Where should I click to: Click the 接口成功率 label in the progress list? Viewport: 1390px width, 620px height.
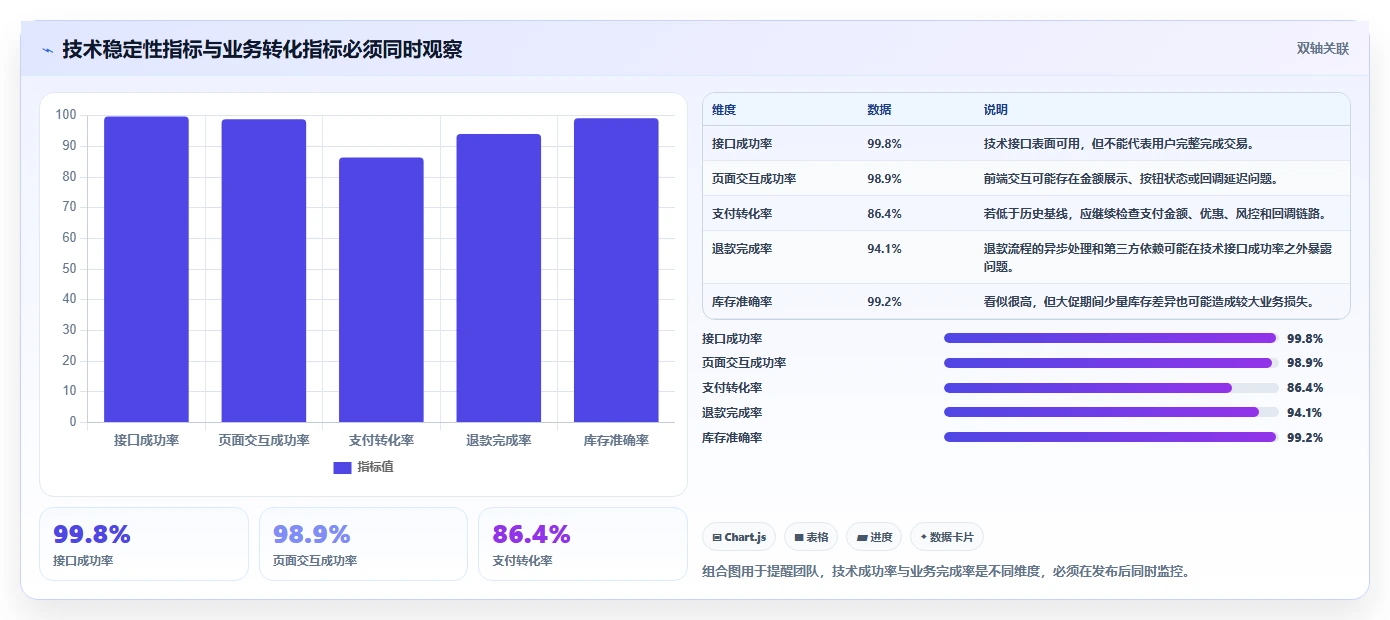732,339
